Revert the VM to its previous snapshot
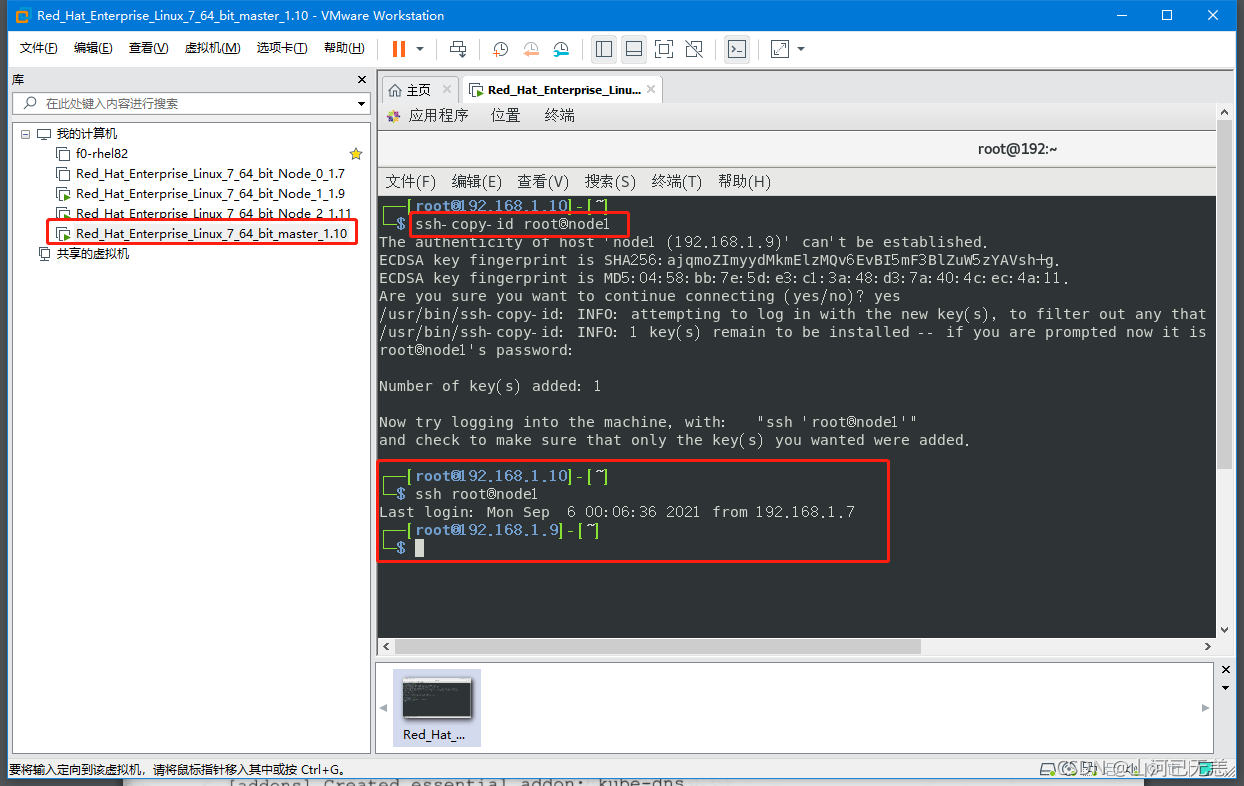 pos(531,49)
